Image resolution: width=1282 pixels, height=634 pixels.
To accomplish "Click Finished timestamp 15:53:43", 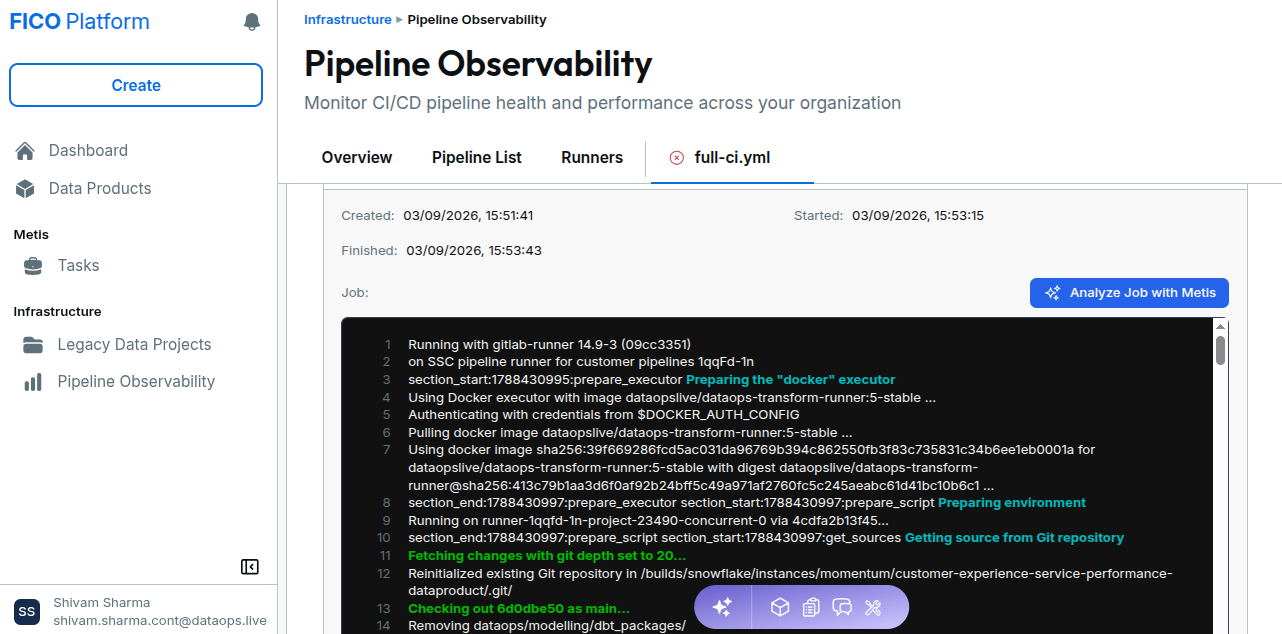I will (x=474, y=251).
